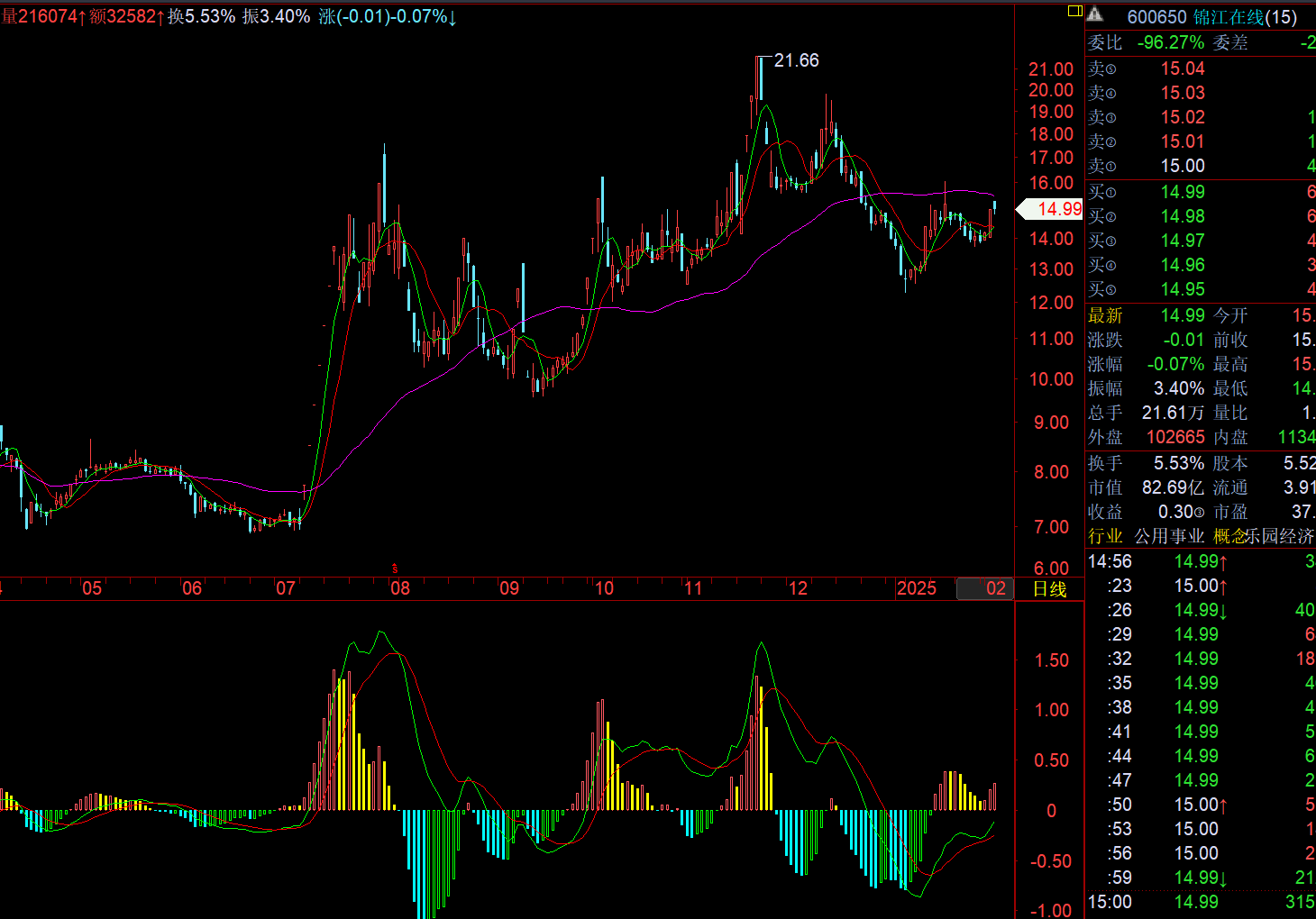Click the 量比 label
Viewport: 1316px width, 919px height.
pyautogui.click(x=1230, y=413)
